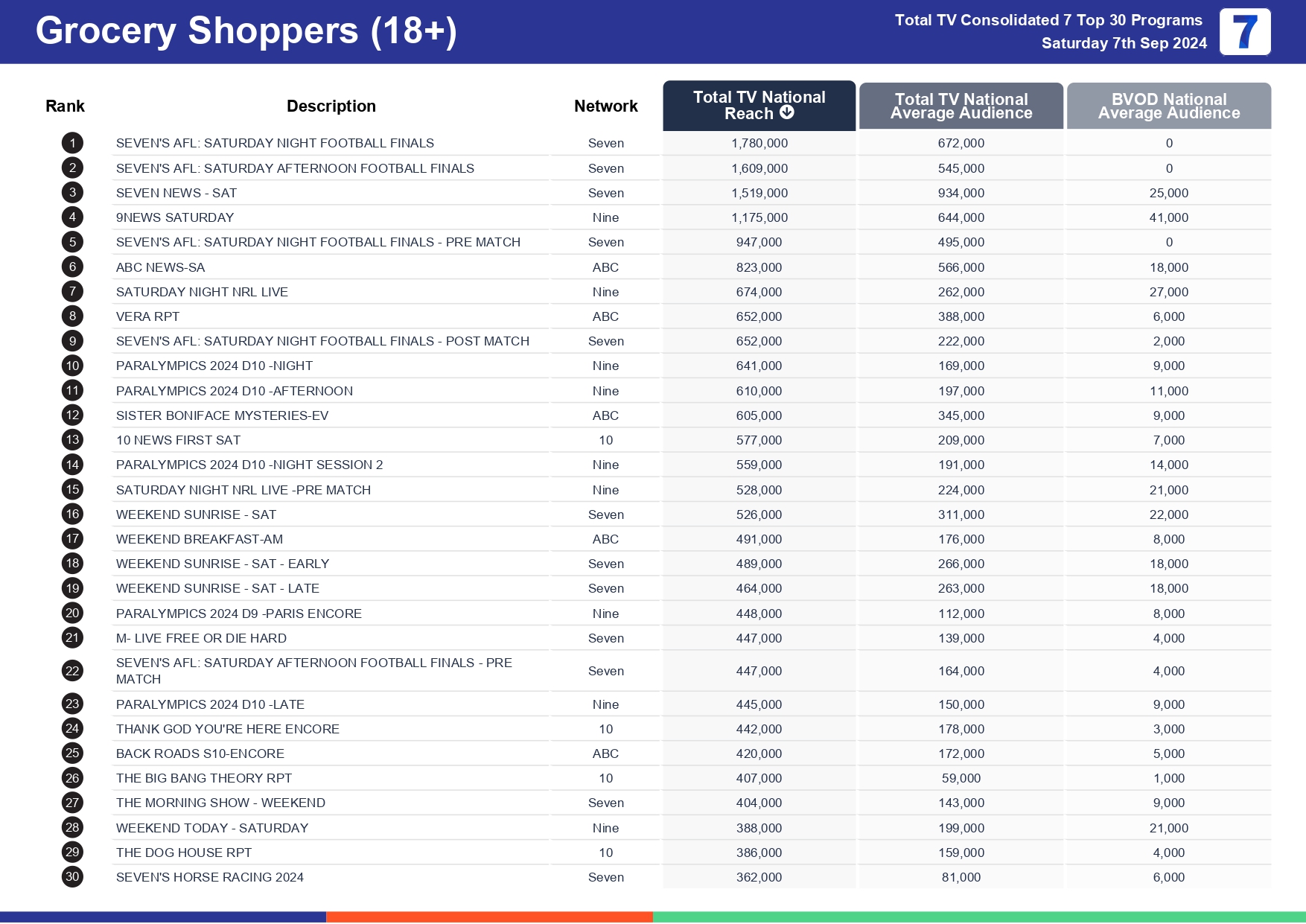Click the Rank column header
The width and height of the screenshot is (1306, 924).
tap(65, 106)
